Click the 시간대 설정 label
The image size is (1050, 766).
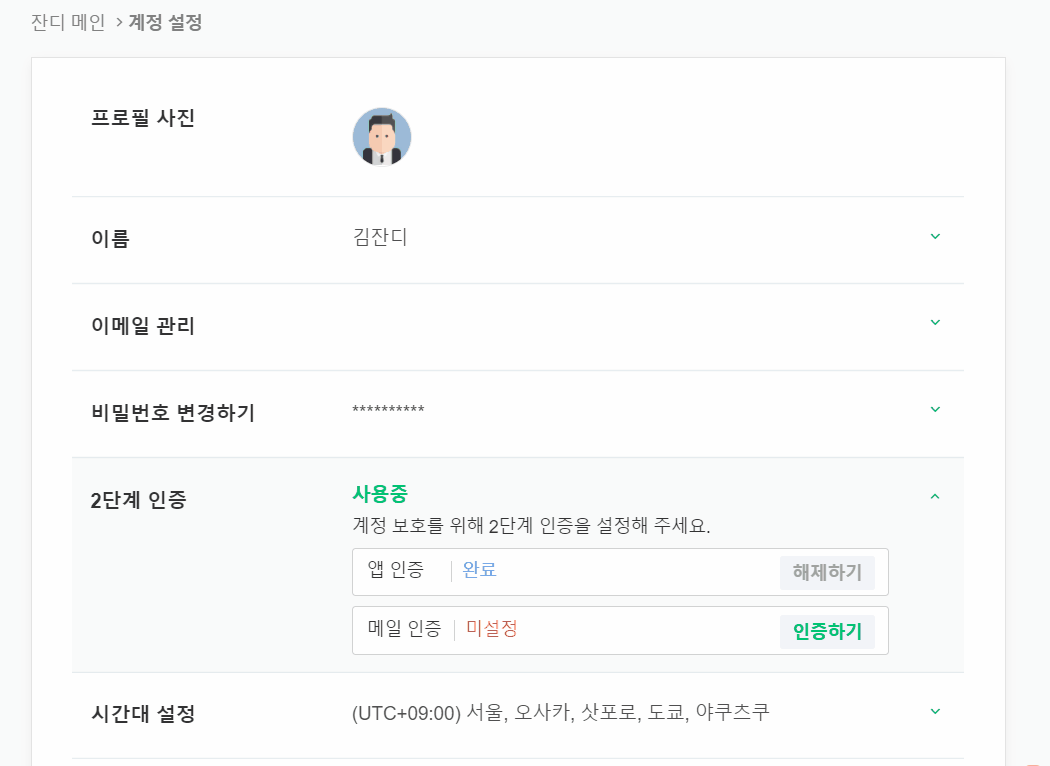click(x=143, y=714)
